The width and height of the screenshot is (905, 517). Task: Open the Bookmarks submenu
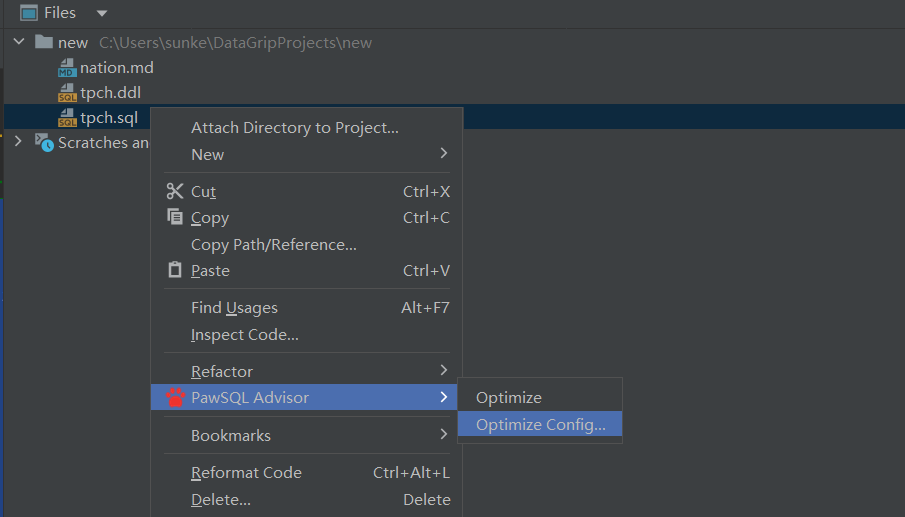point(231,435)
